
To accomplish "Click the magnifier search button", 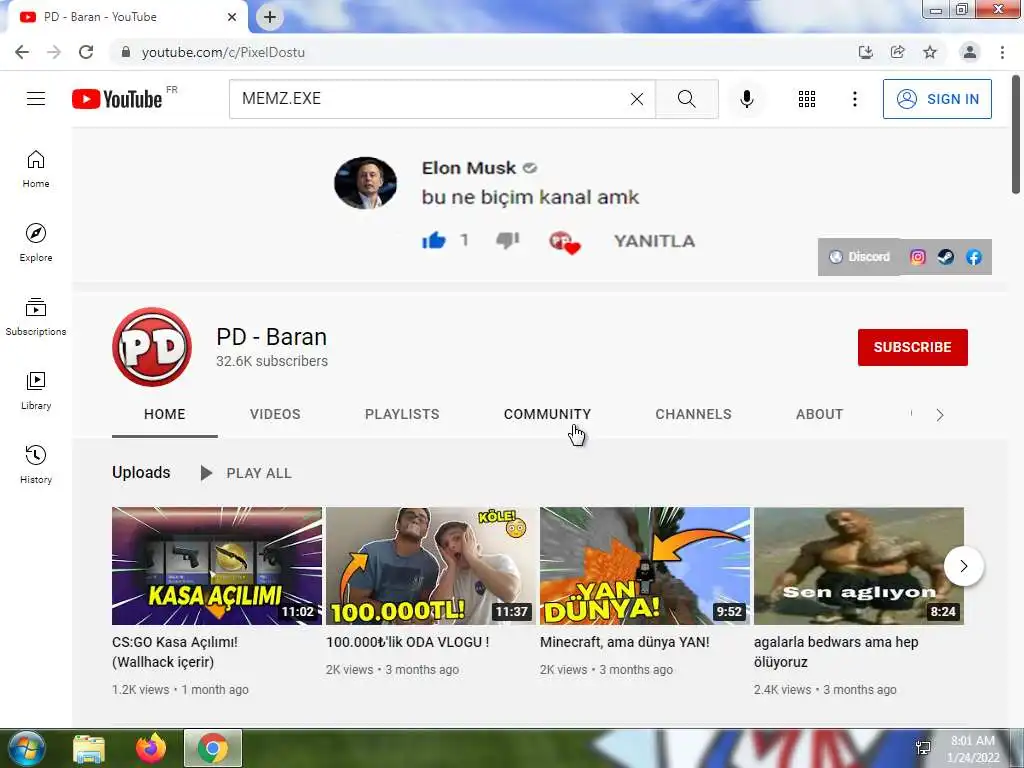I will click(686, 99).
